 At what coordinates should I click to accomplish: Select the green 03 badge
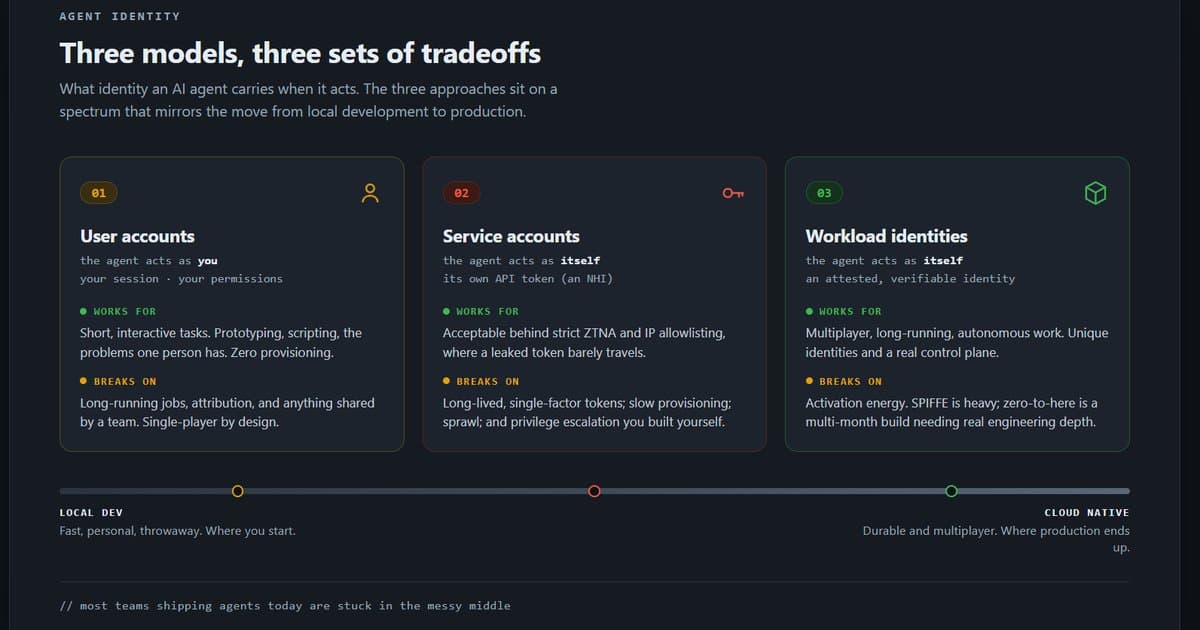[824, 193]
